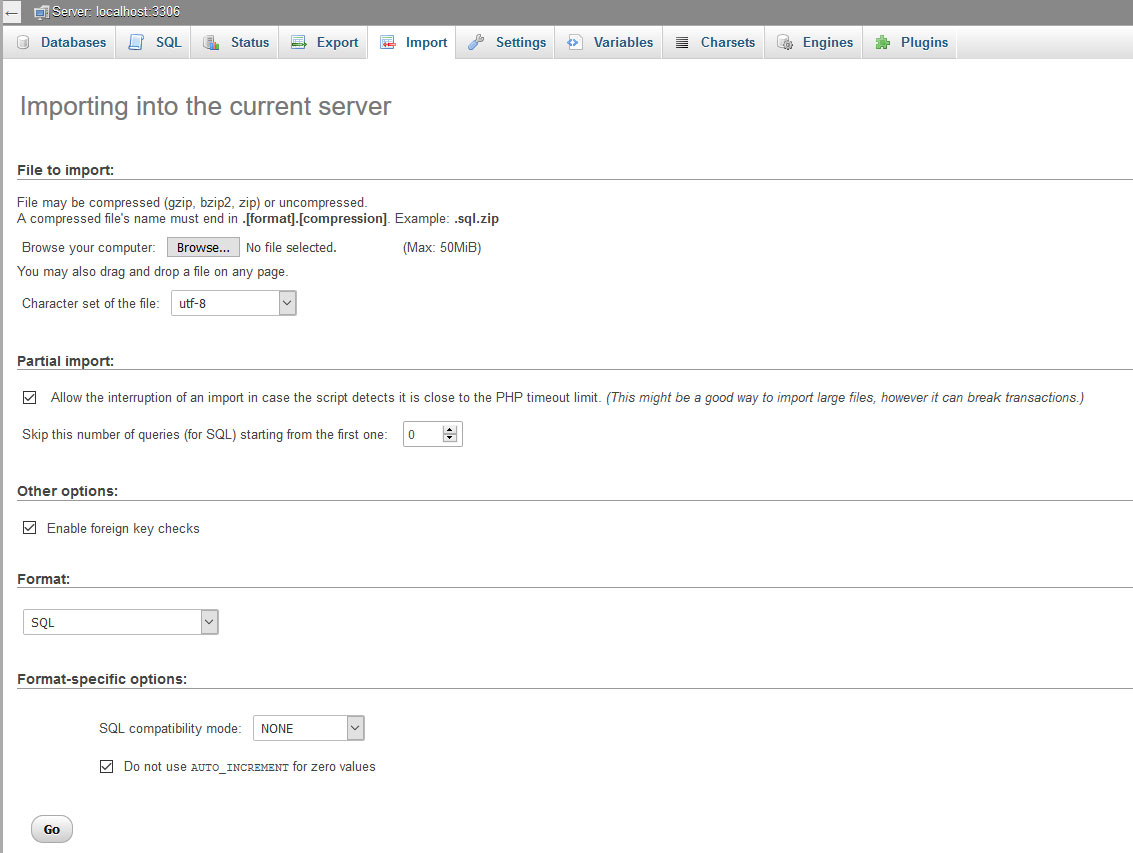Click the server icon in breadcrumb
Image resolution: width=1133 pixels, height=853 pixels.
41,12
